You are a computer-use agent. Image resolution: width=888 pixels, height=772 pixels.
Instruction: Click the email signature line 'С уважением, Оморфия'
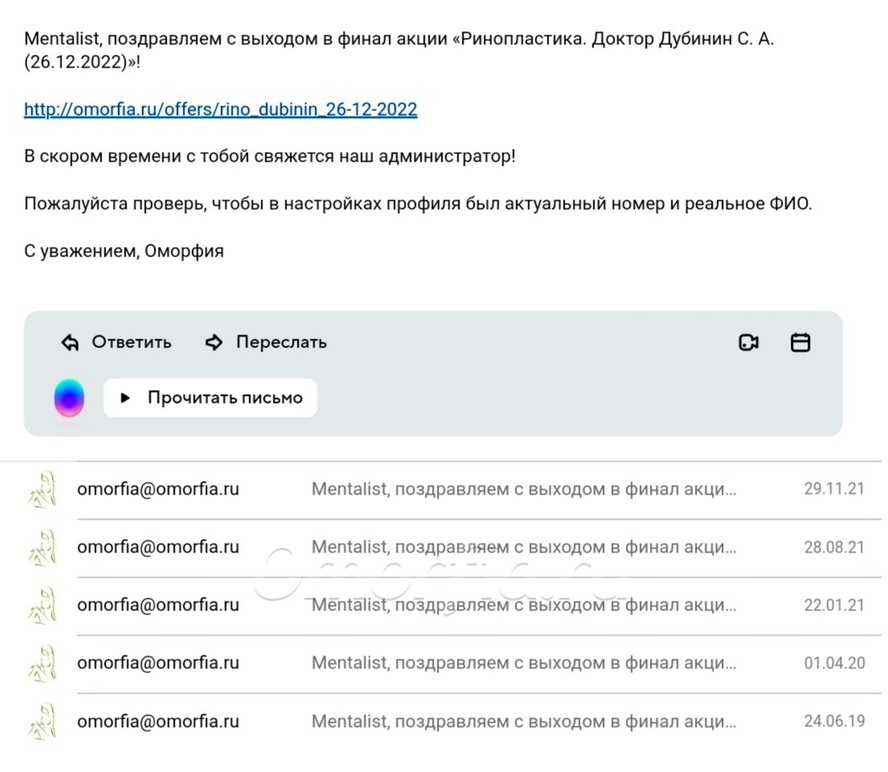pyautogui.click(x=124, y=251)
